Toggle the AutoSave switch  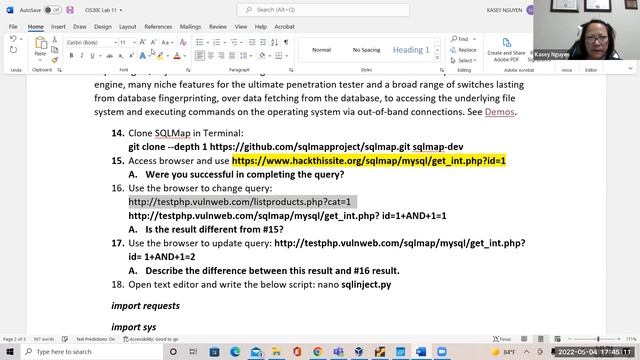pyautogui.click(x=53, y=10)
